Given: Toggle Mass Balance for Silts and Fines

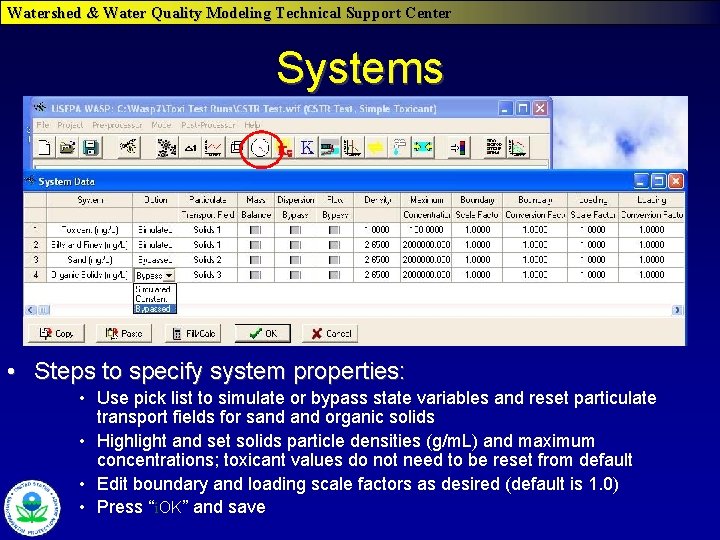Looking at the screenshot, I should (255, 245).
